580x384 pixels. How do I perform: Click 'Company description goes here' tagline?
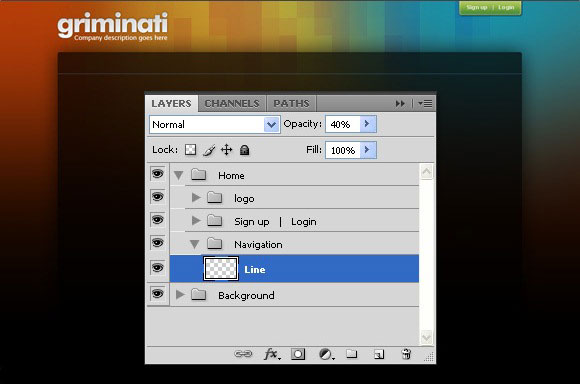click(121, 38)
